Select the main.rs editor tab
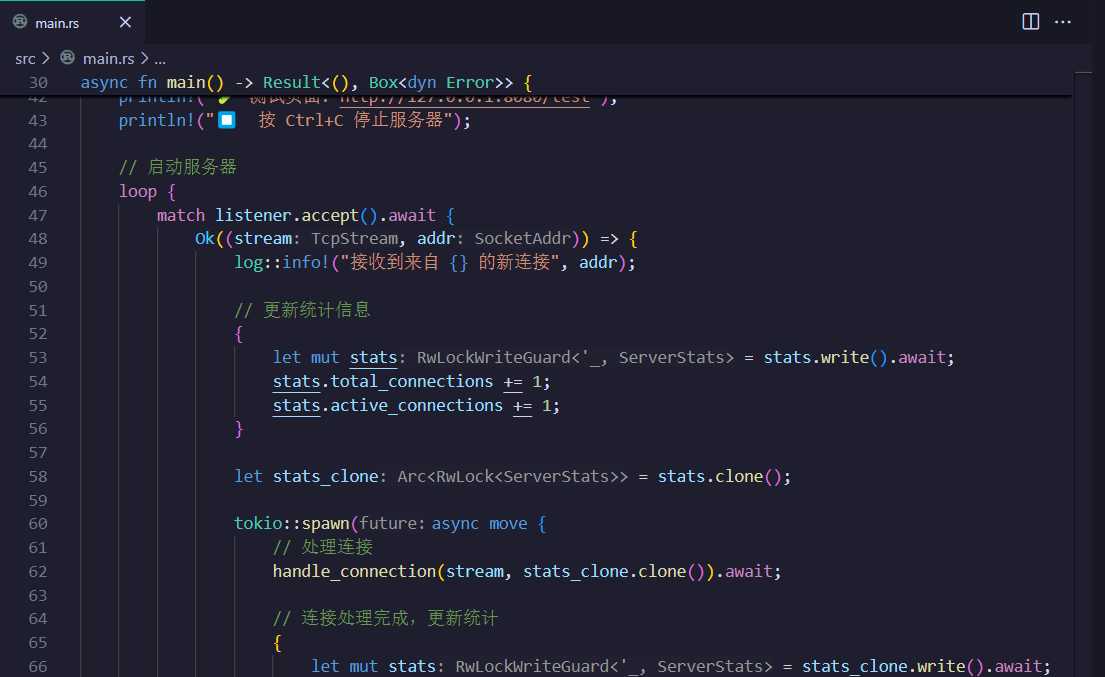The height and width of the screenshot is (677, 1105). coord(73,23)
